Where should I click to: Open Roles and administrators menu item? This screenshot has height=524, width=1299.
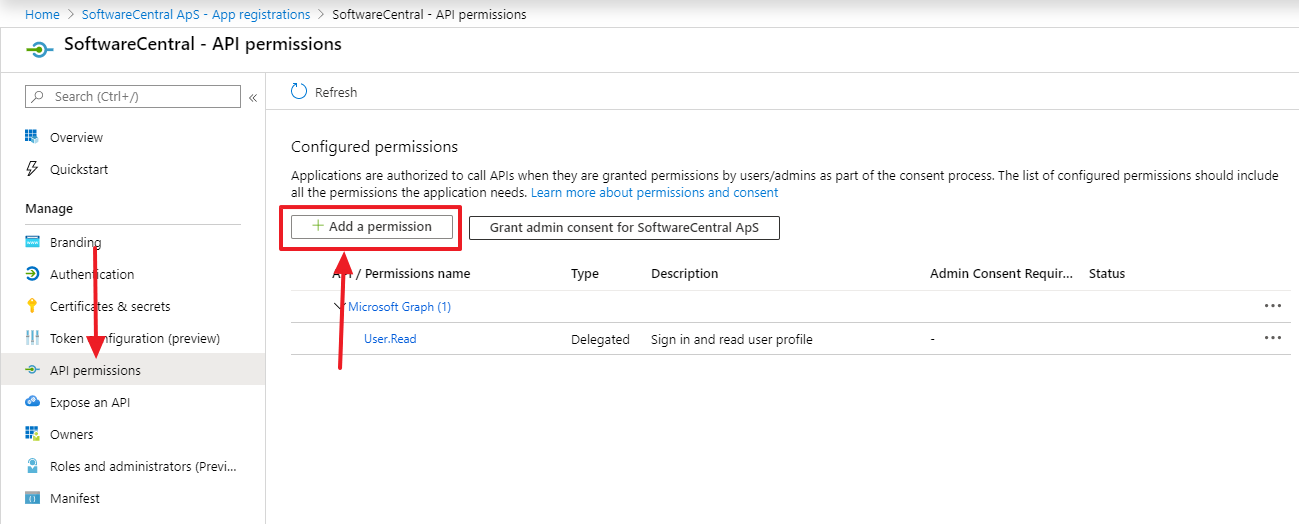(144, 466)
